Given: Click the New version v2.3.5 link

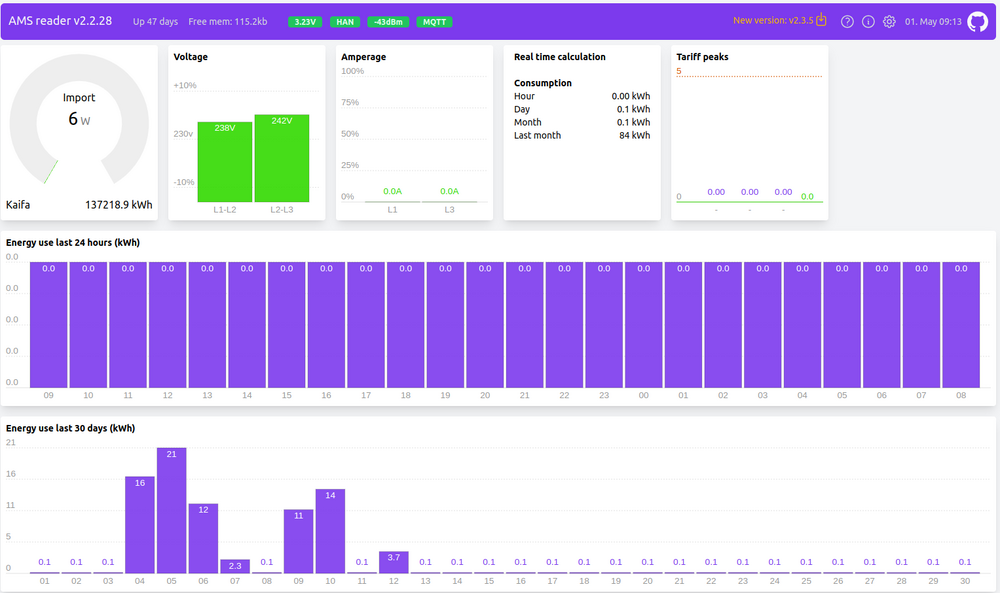Looking at the screenshot, I should (x=773, y=20).
